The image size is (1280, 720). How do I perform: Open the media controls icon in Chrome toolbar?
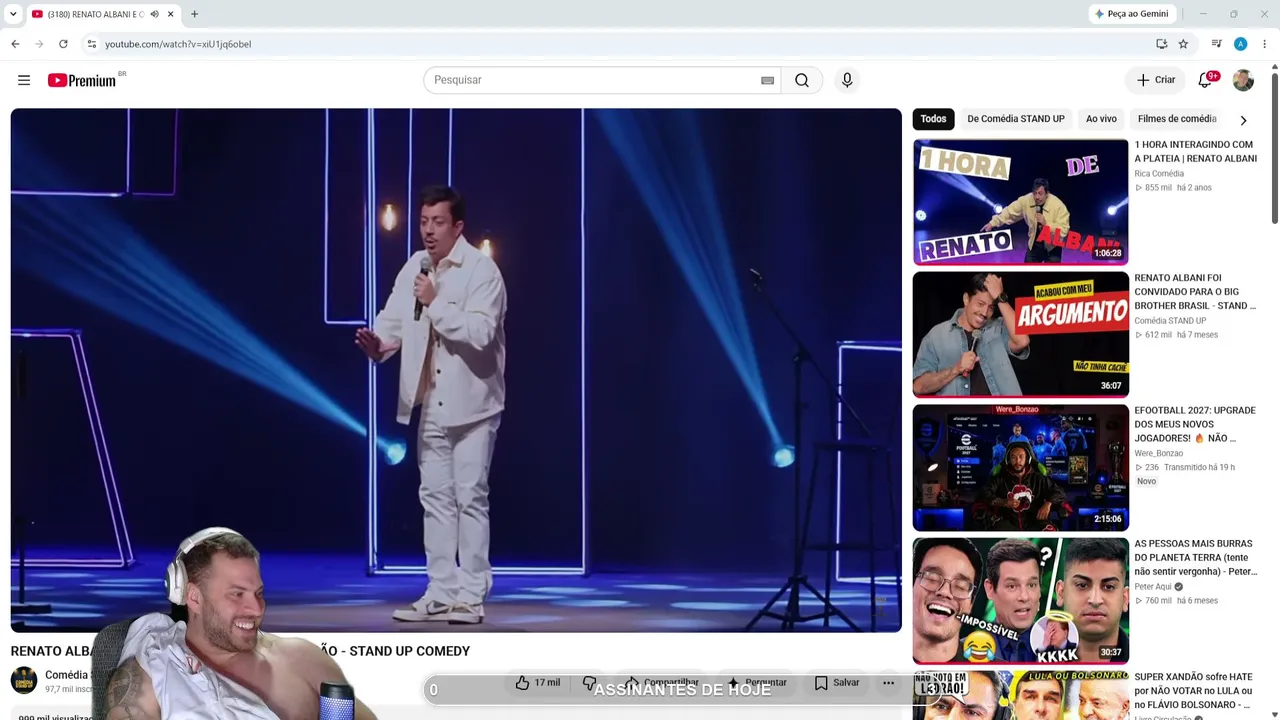(x=1216, y=44)
